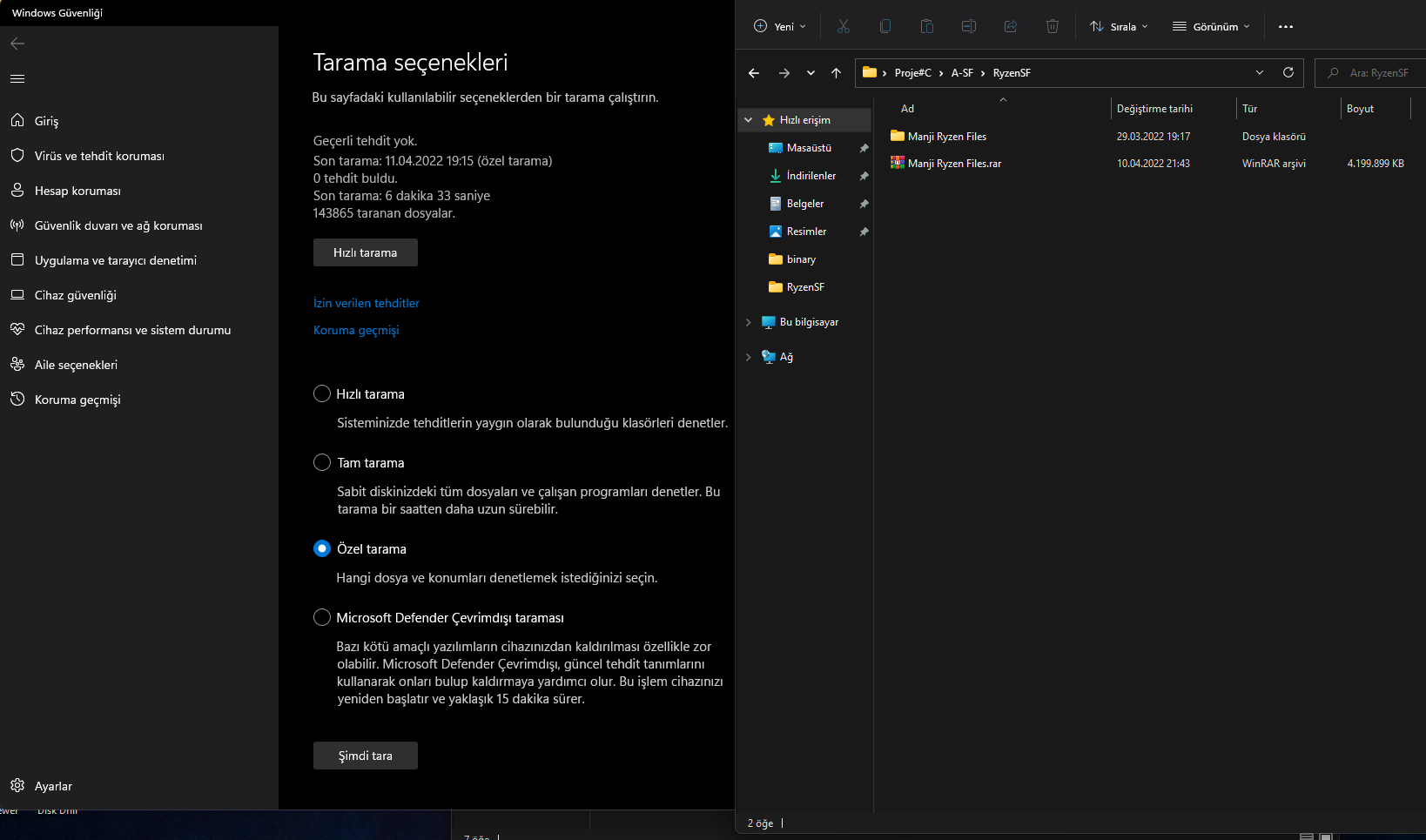Go back in File Explorer
1426x840 pixels.
coord(754,73)
